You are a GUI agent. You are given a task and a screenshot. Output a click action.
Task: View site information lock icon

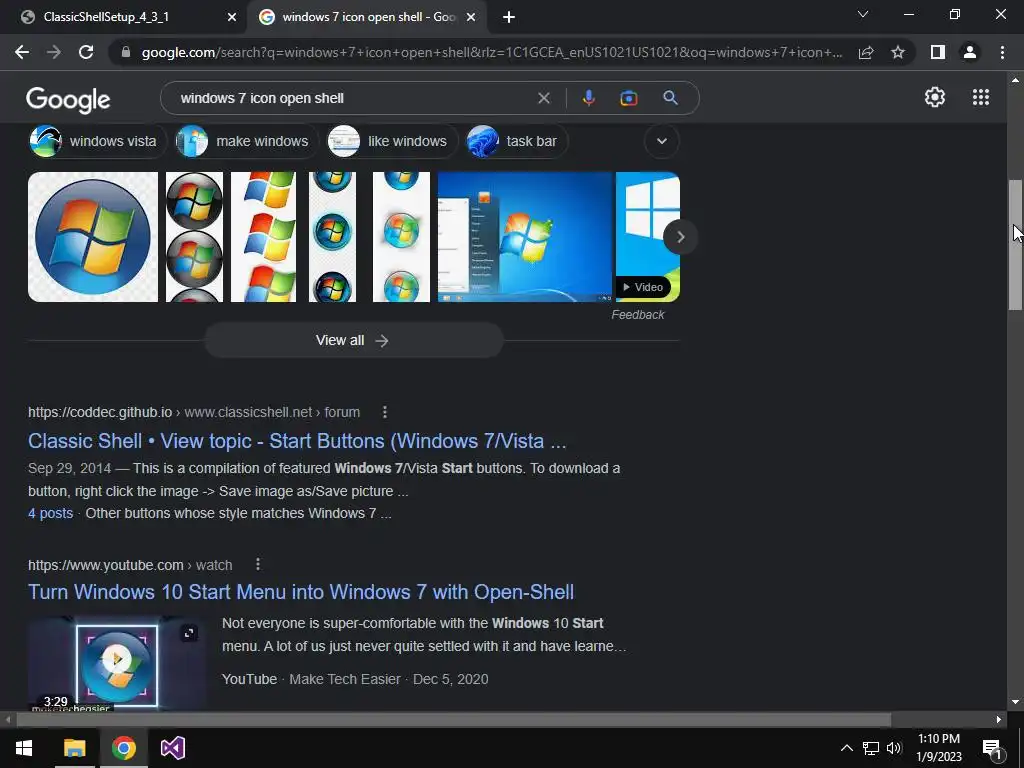pos(126,52)
